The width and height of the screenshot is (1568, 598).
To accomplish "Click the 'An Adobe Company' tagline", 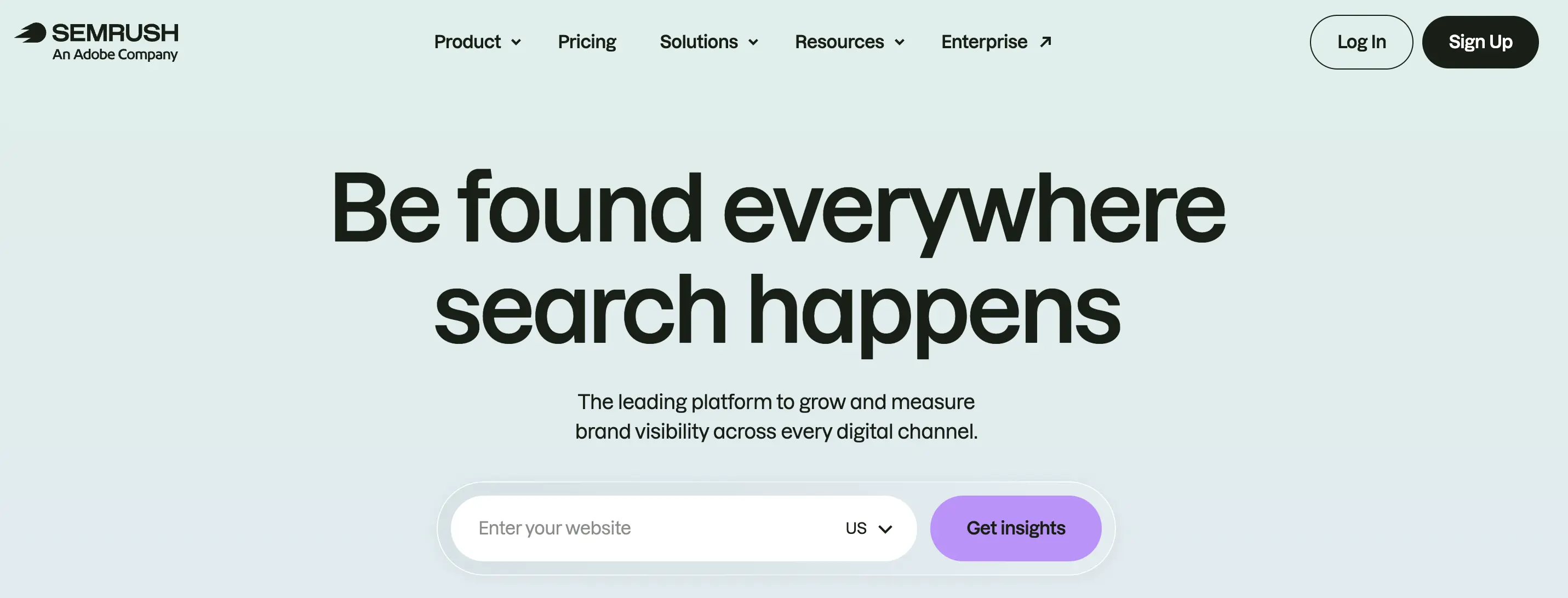I will (115, 55).
